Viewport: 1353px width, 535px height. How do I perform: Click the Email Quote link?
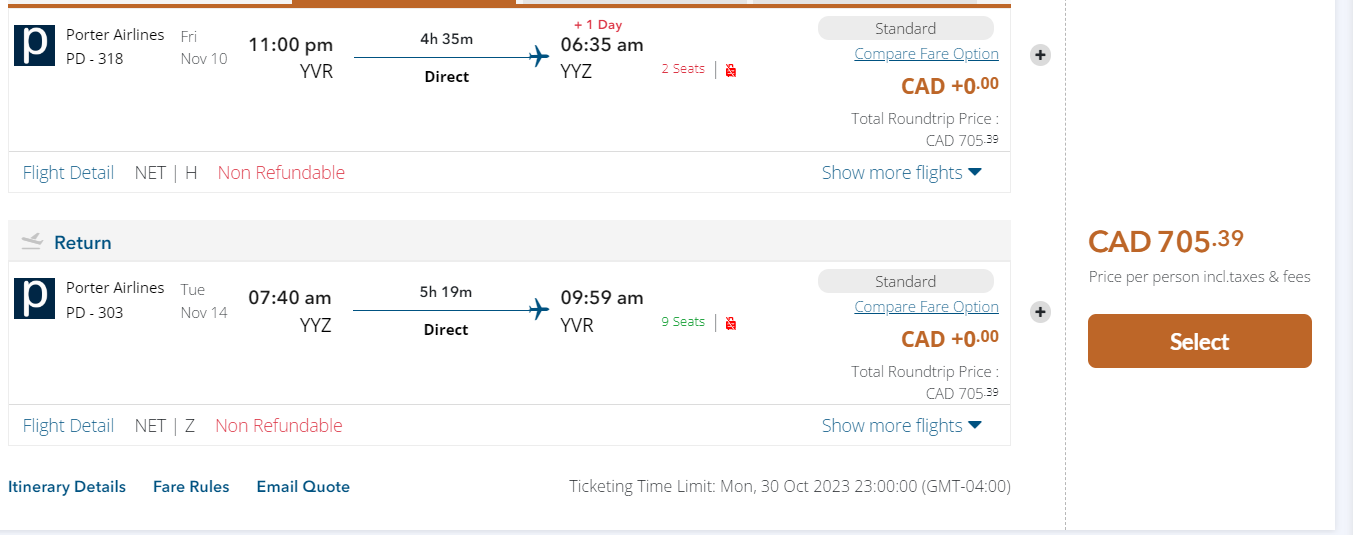[303, 487]
